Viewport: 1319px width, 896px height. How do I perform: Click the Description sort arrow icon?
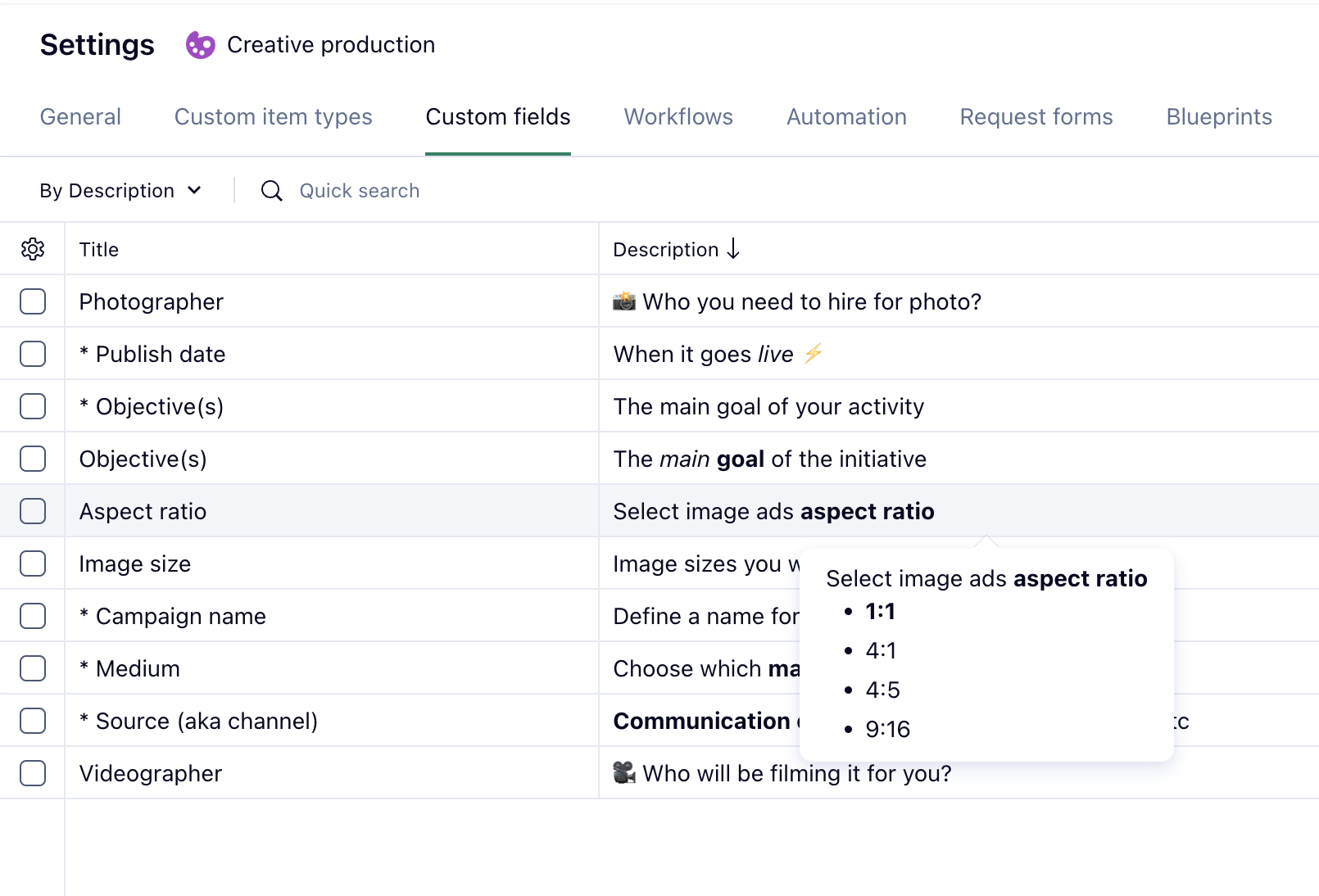pyautogui.click(x=733, y=249)
